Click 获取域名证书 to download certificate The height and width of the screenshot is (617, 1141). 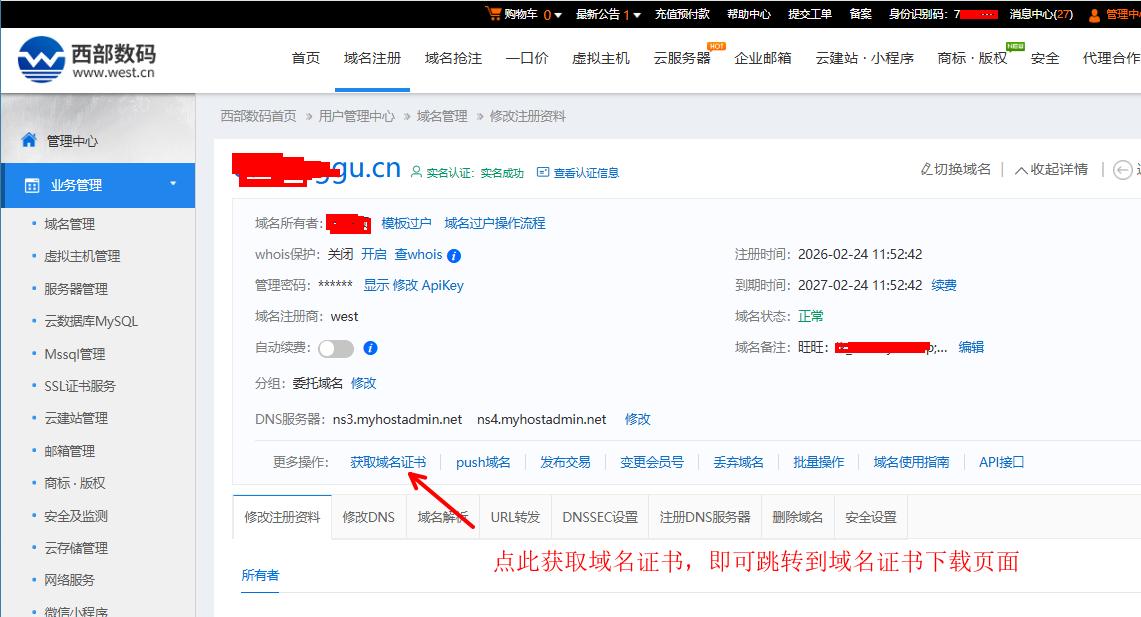[386, 461]
